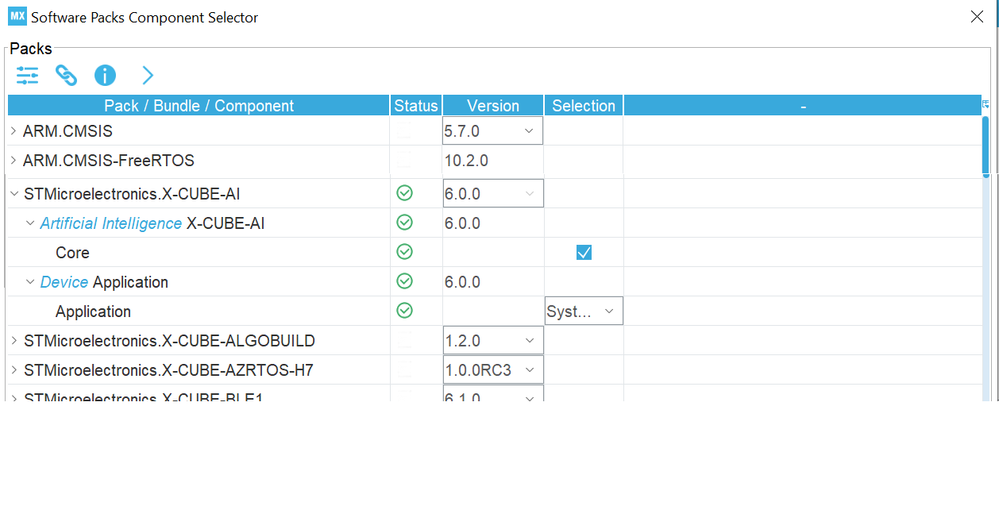Image resolution: width=999 pixels, height=515 pixels.
Task: Open X-CUBE-AI version 6.0.0 dropdown
Action: [x=492, y=193]
